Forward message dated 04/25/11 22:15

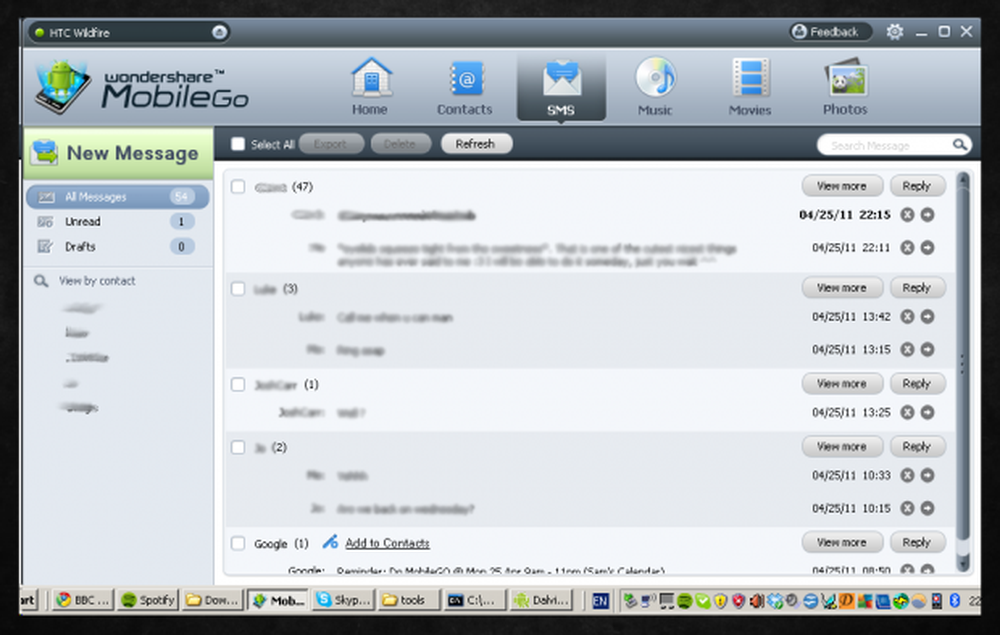pos(928,215)
